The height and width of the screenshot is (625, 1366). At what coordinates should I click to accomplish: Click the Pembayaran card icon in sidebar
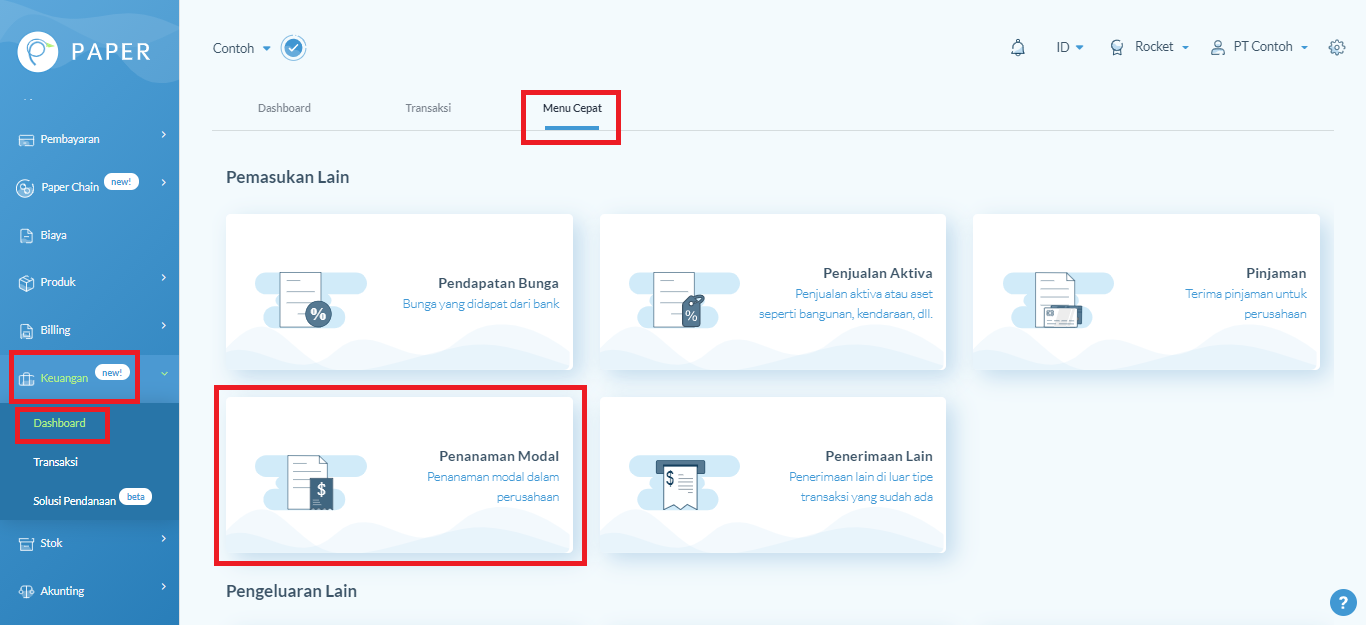coord(27,140)
